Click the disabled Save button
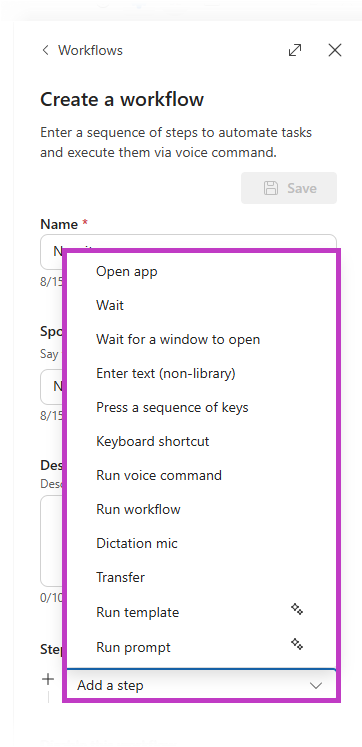362x747 pixels. click(289, 188)
